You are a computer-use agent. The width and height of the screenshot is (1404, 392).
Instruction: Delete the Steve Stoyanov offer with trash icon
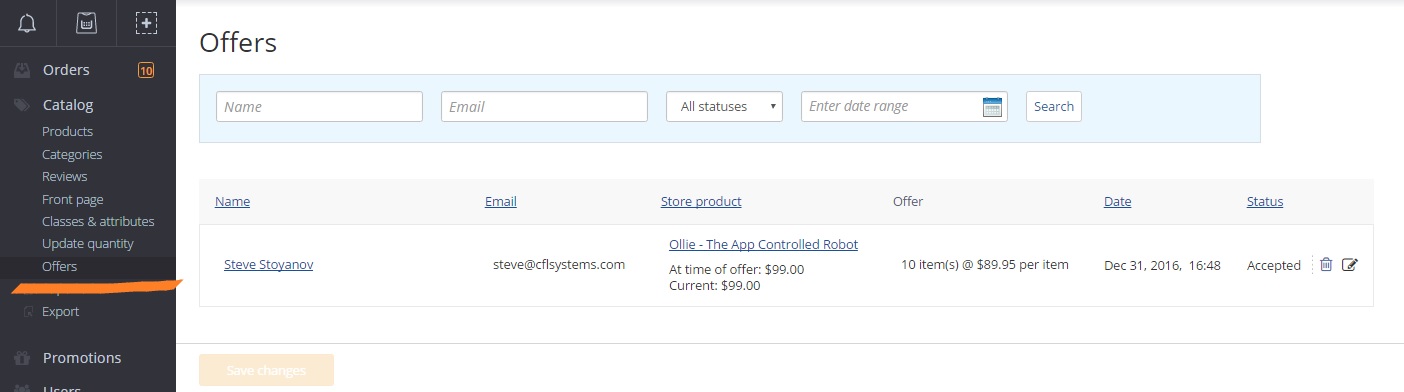[x=1326, y=265]
